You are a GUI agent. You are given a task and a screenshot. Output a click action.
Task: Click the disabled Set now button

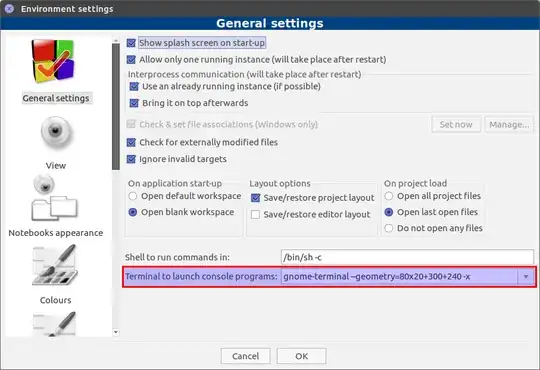point(456,124)
